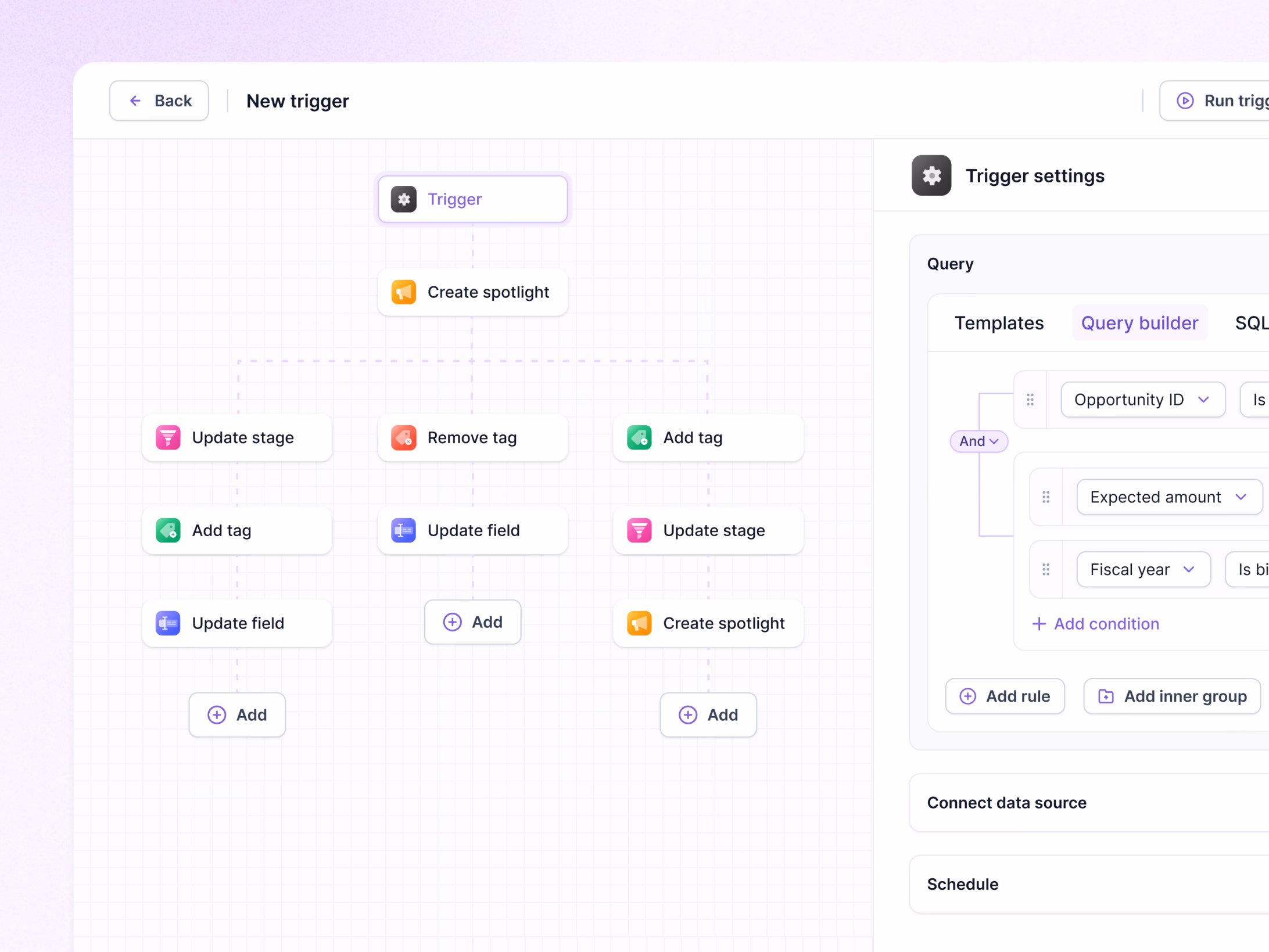Click the drag handle beside Expected amount
This screenshot has height=952, width=1269.
tap(1046, 497)
